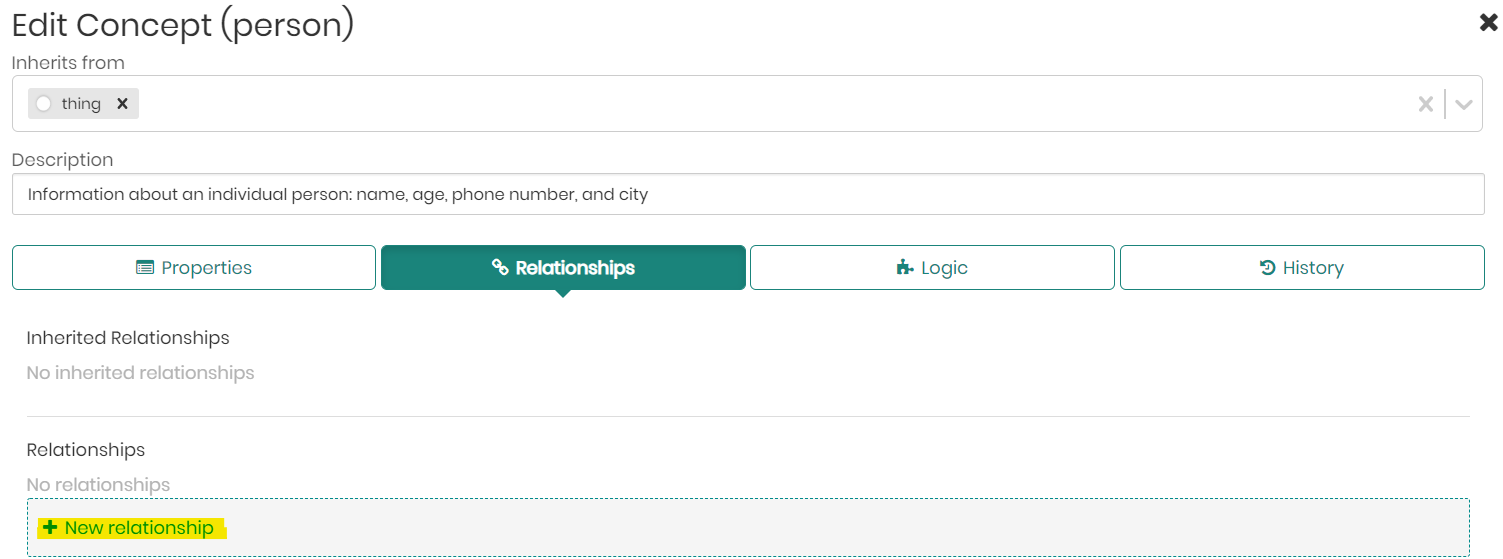Click the Properties list icon
The height and width of the screenshot is (559, 1503).
145,268
